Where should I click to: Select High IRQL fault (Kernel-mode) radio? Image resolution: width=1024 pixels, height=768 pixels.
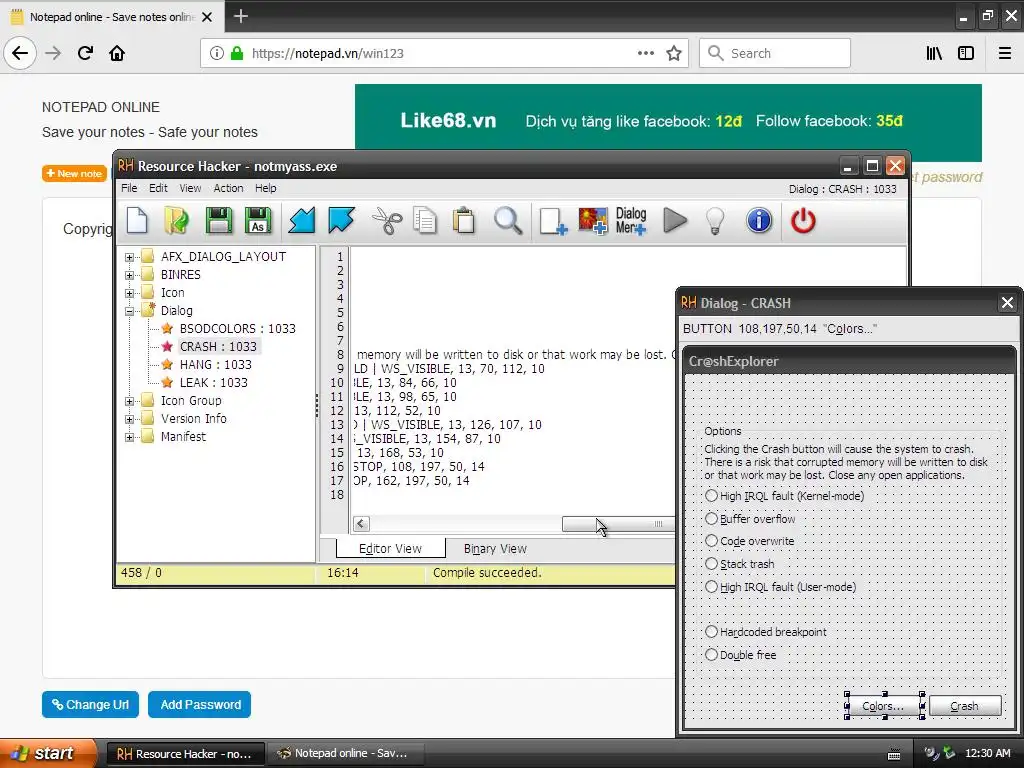(711, 496)
